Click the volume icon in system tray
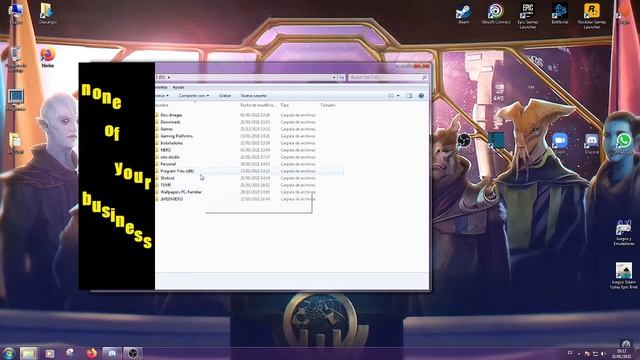This screenshot has height=360, width=640. click(x=603, y=353)
